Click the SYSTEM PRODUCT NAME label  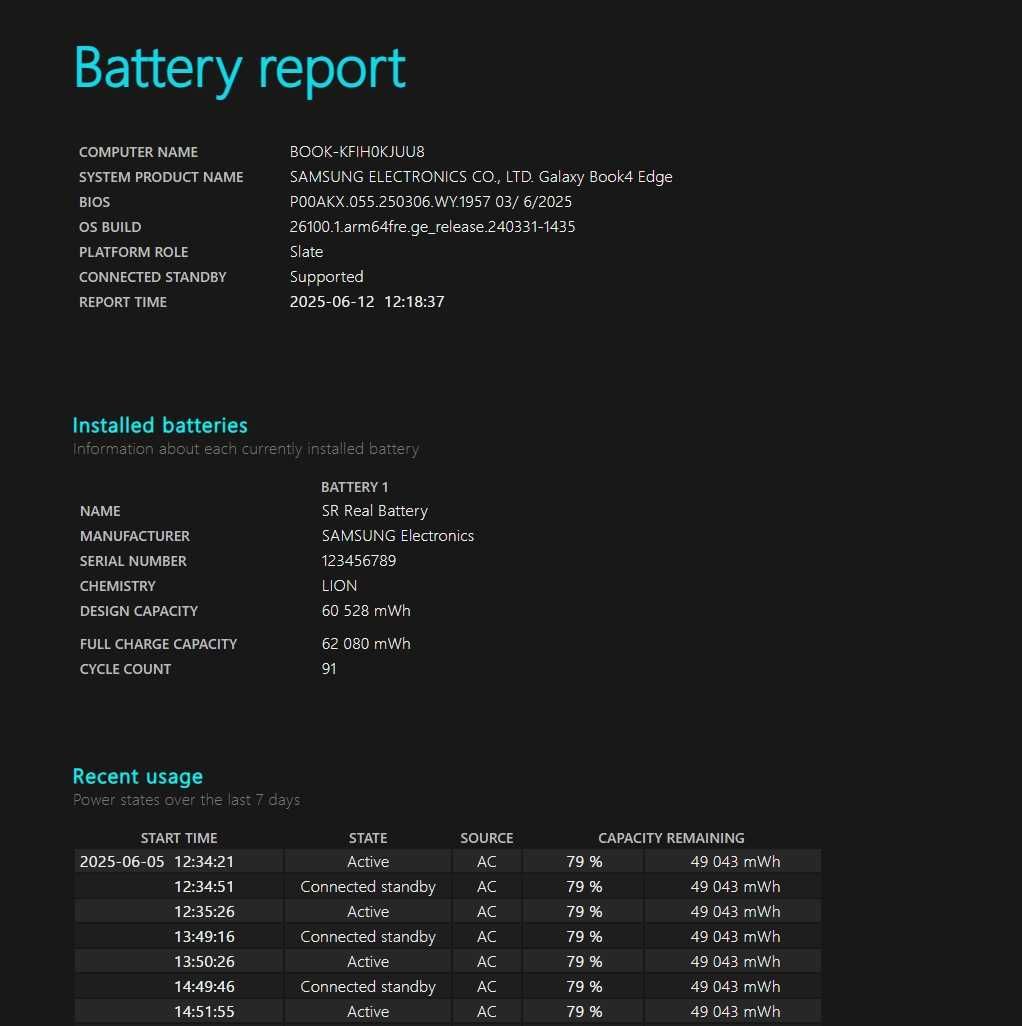pyautogui.click(x=161, y=177)
